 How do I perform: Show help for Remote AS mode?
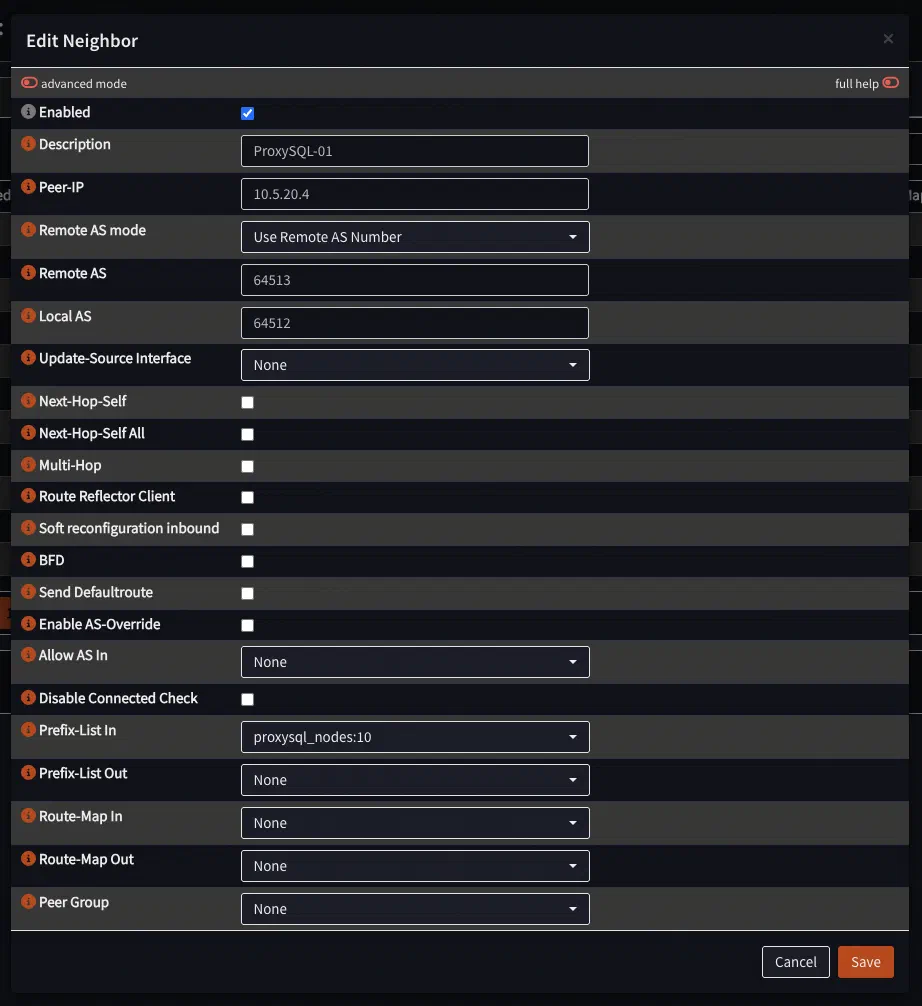click(28, 230)
